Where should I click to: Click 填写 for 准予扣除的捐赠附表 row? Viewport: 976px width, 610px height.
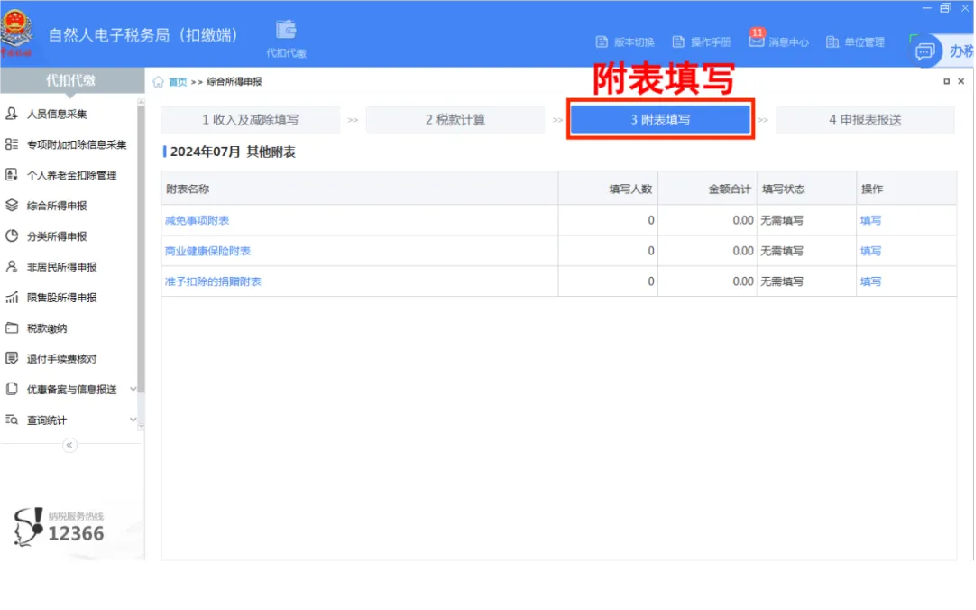pos(870,282)
